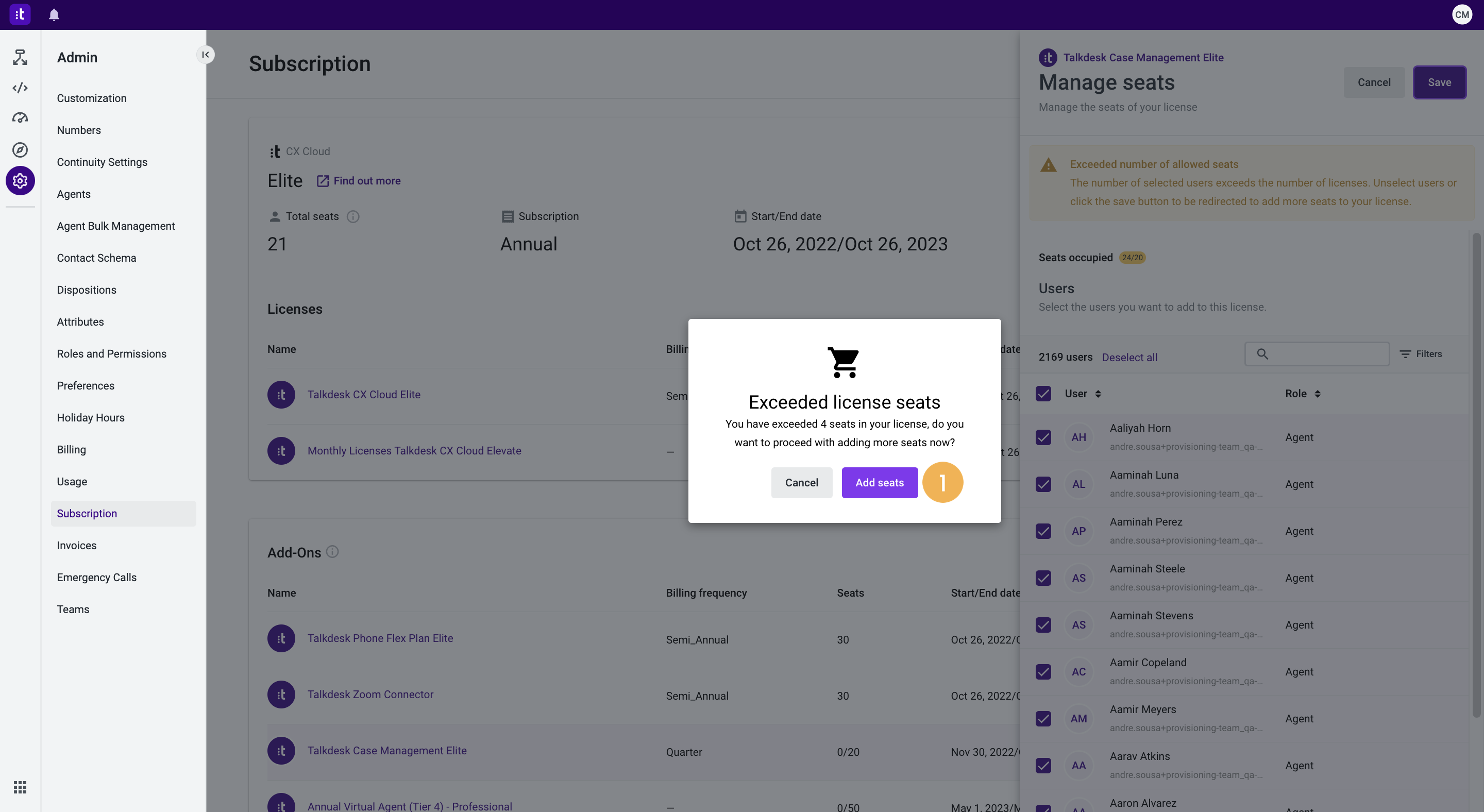Open Roles and Permissions in the Admin menu
The image size is (1484, 812).
click(112, 354)
